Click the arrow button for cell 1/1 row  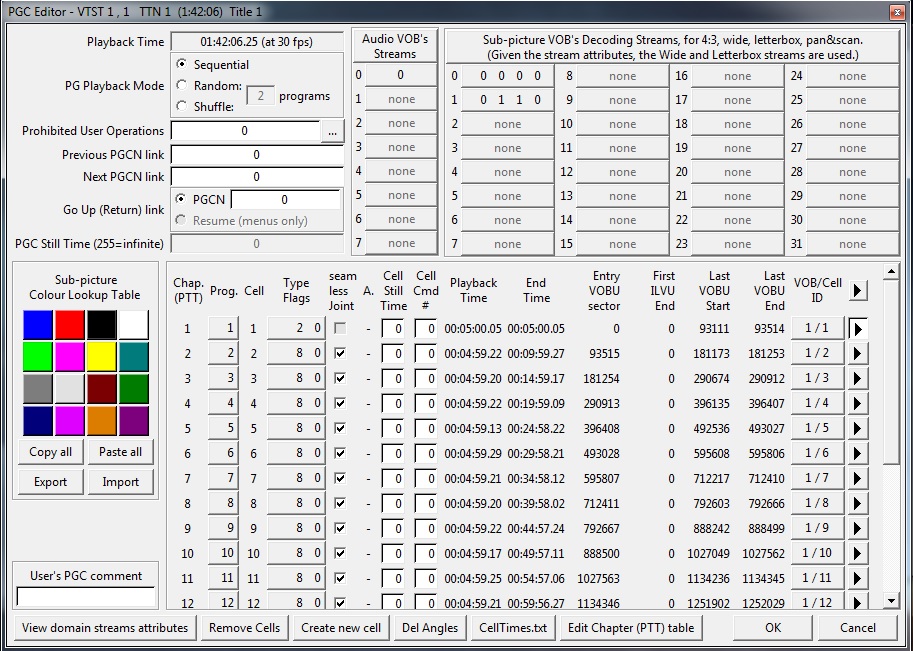pyautogui.click(x=857, y=328)
